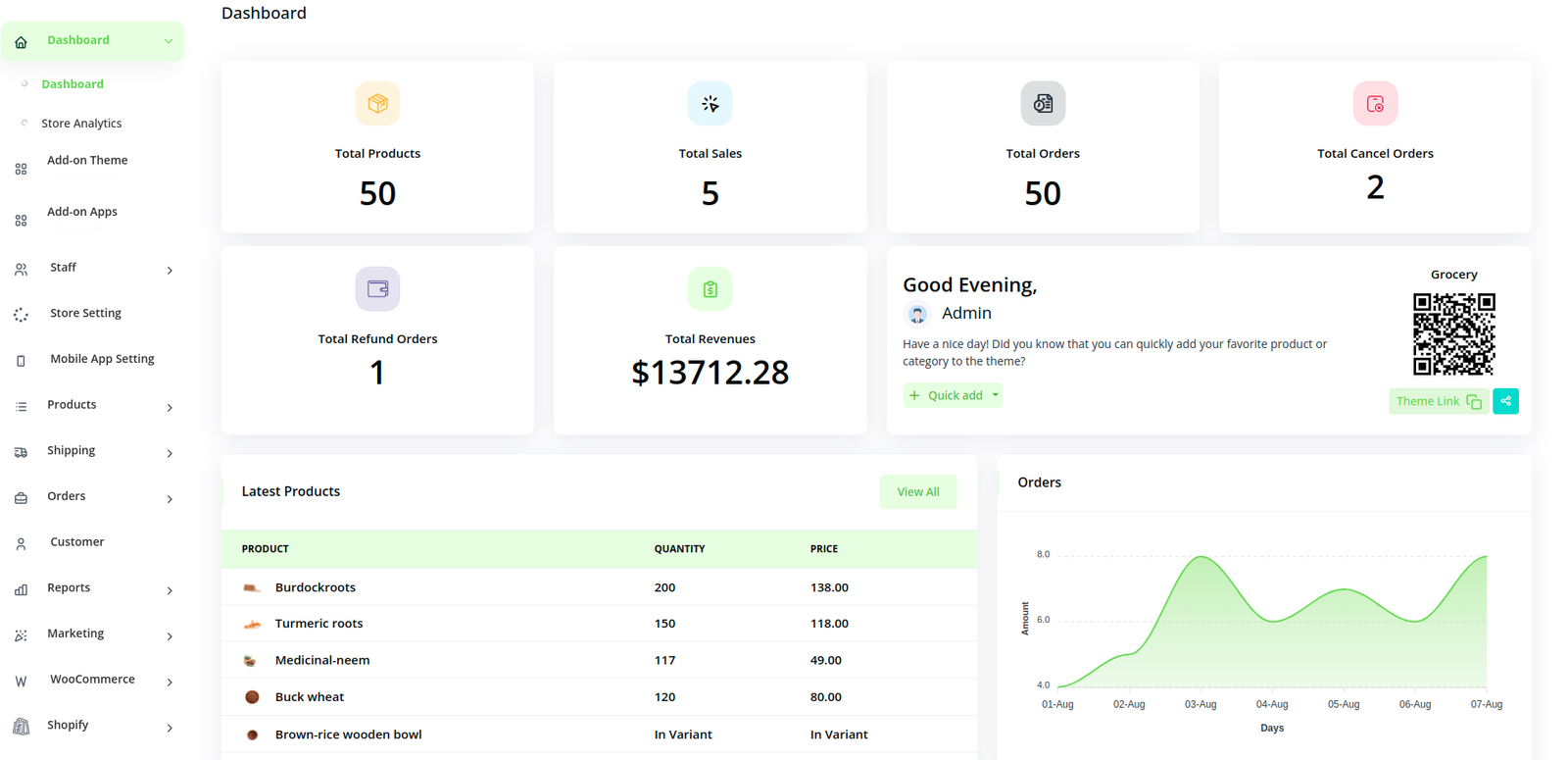Click the Total Products box icon
This screenshot has width=1568, height=760.
pos(377,104)
